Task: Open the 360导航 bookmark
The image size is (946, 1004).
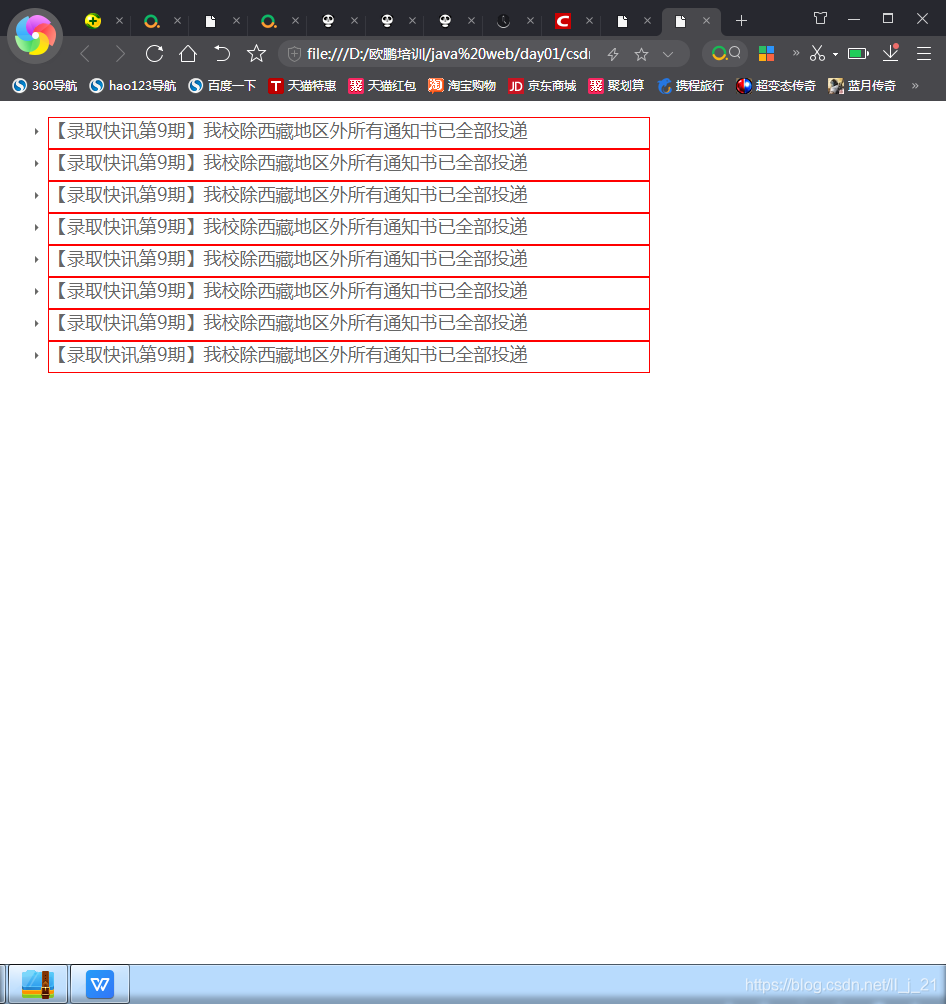Action: point(45,86)
